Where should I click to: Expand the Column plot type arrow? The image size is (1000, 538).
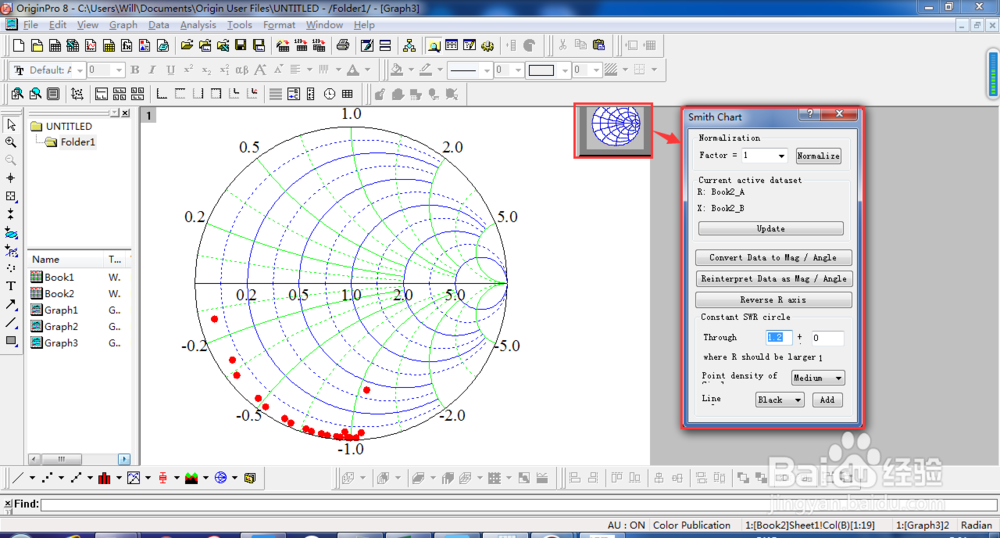pyautogui.click(x=119, y=477)
